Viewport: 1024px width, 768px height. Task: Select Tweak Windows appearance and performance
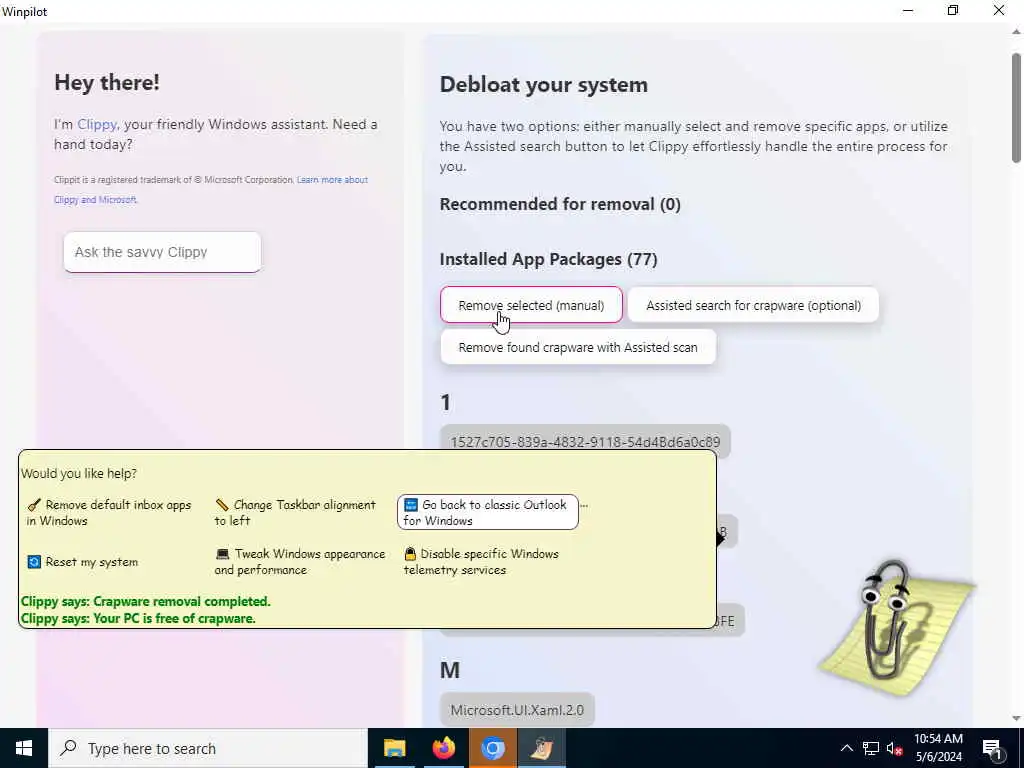[300, 562]
